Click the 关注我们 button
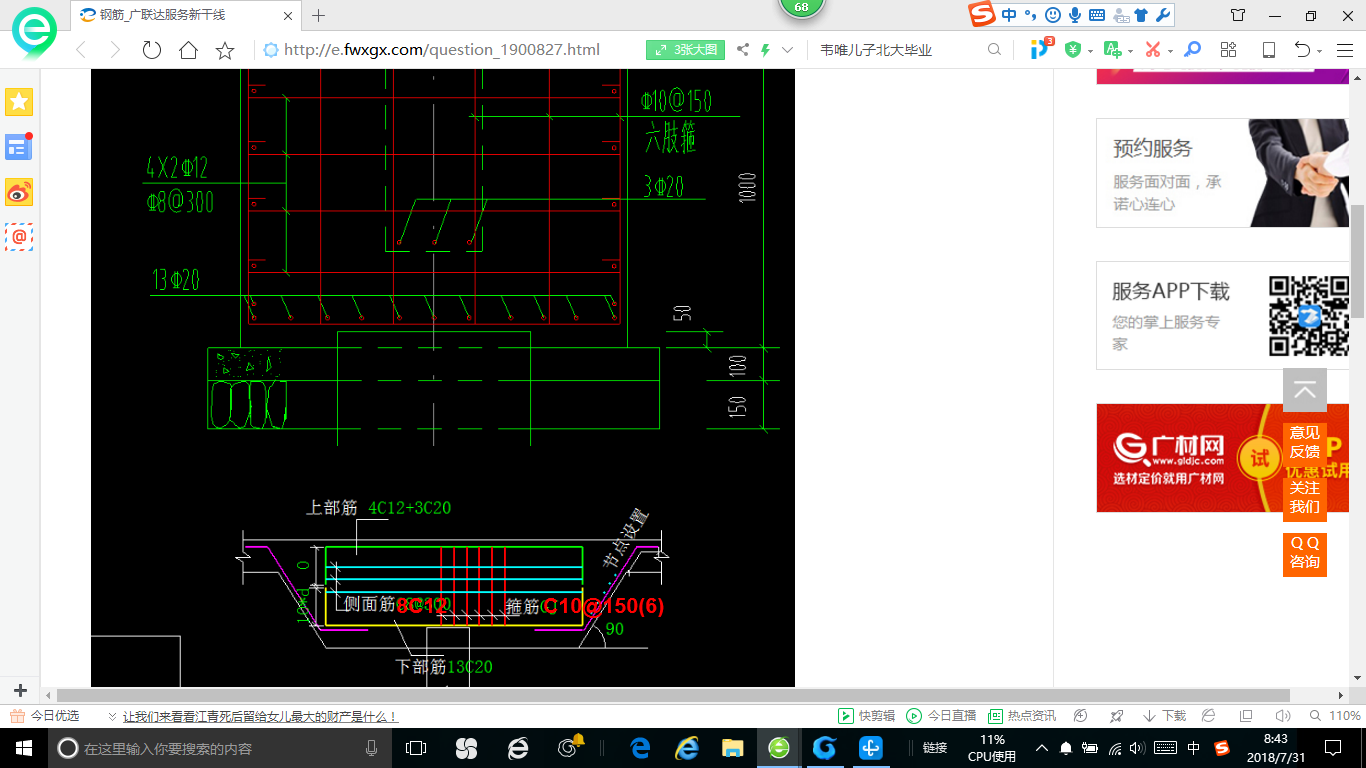The width and height of the screenshot is (1366, 768). [1305, 500]
